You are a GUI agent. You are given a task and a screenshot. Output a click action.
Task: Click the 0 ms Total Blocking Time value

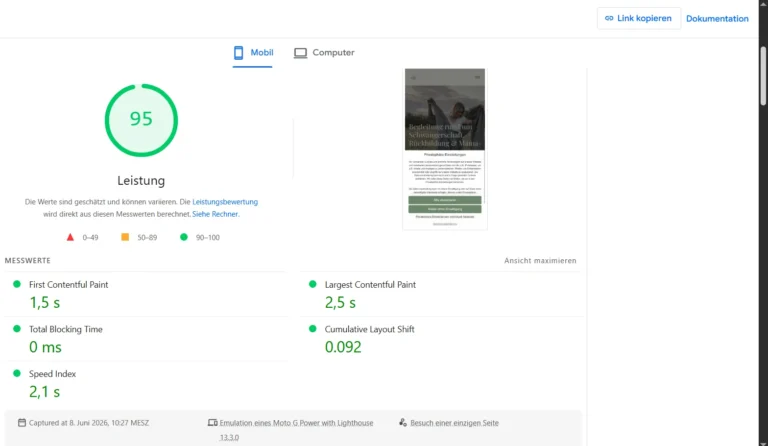(x=45, y=347)
